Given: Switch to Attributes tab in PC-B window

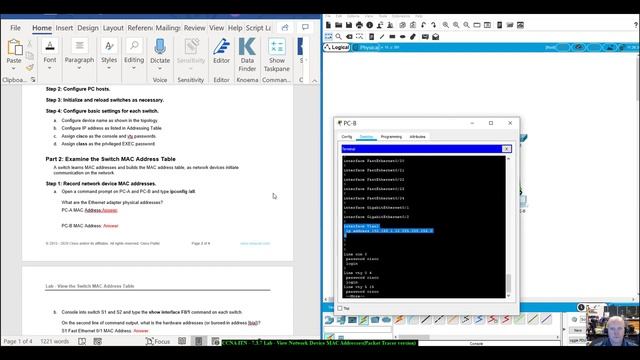Looking at the screenshot, I should pos(417,136).
